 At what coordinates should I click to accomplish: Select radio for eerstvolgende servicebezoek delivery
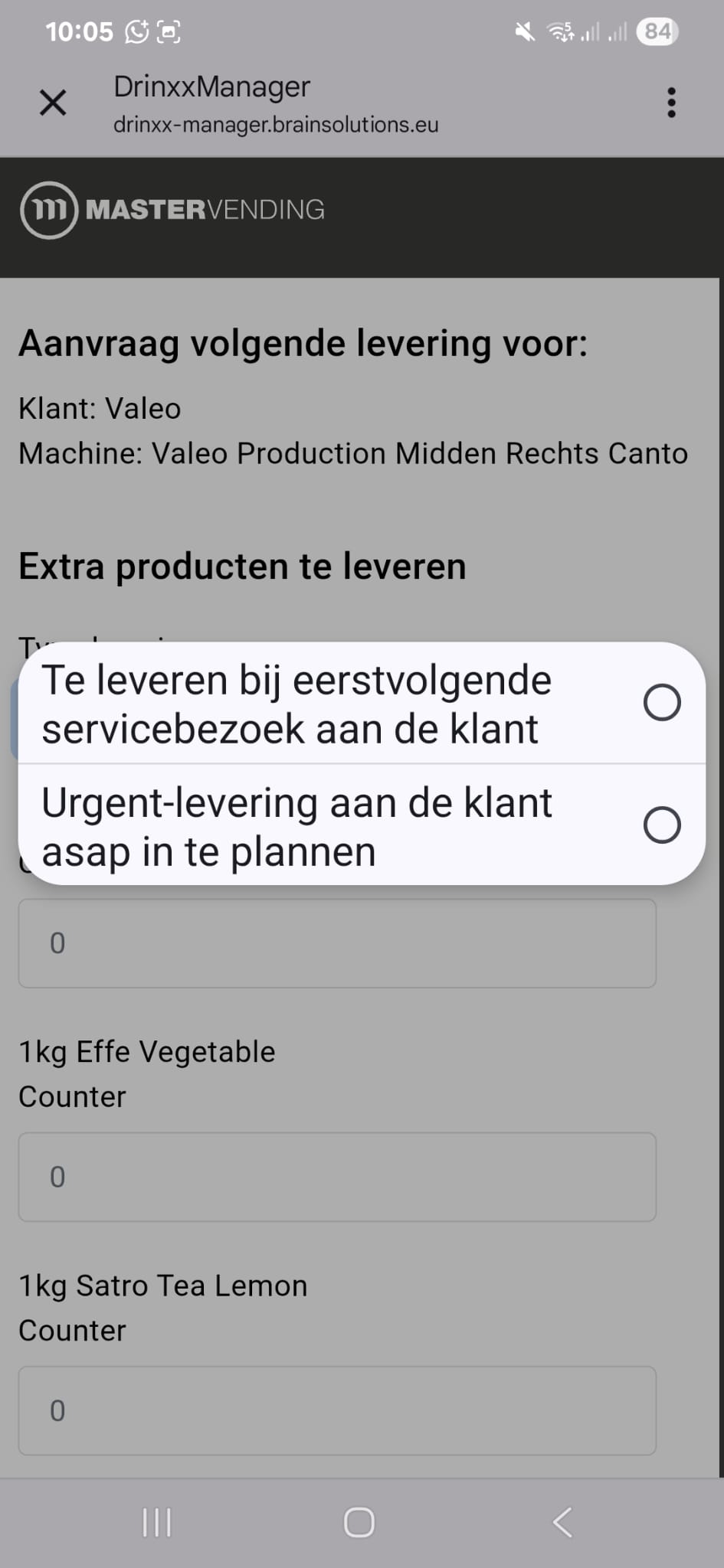pyautogui.click(x=662, y=702)
